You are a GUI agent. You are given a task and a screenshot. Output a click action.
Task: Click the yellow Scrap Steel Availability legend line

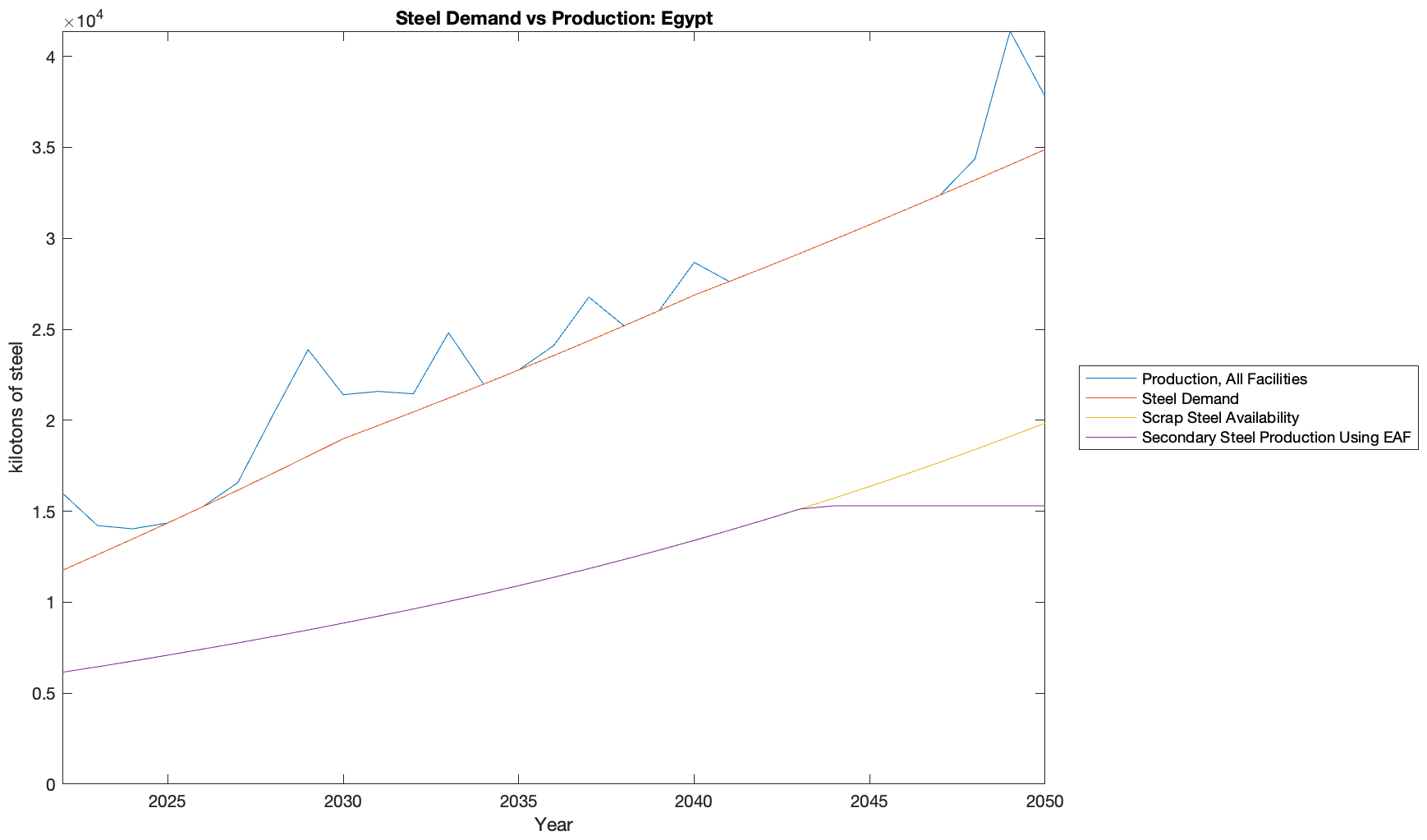pos(1111,418)
